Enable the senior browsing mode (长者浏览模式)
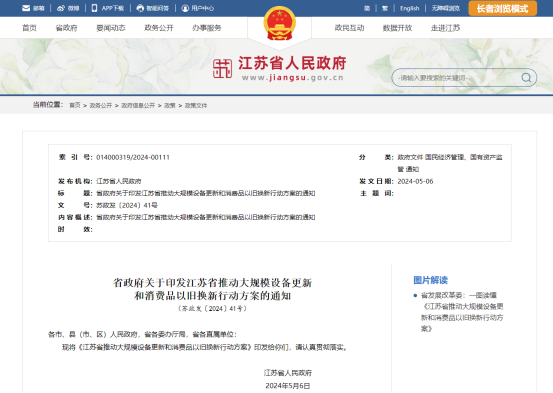 pyautogui.click(x=503, y=8)
